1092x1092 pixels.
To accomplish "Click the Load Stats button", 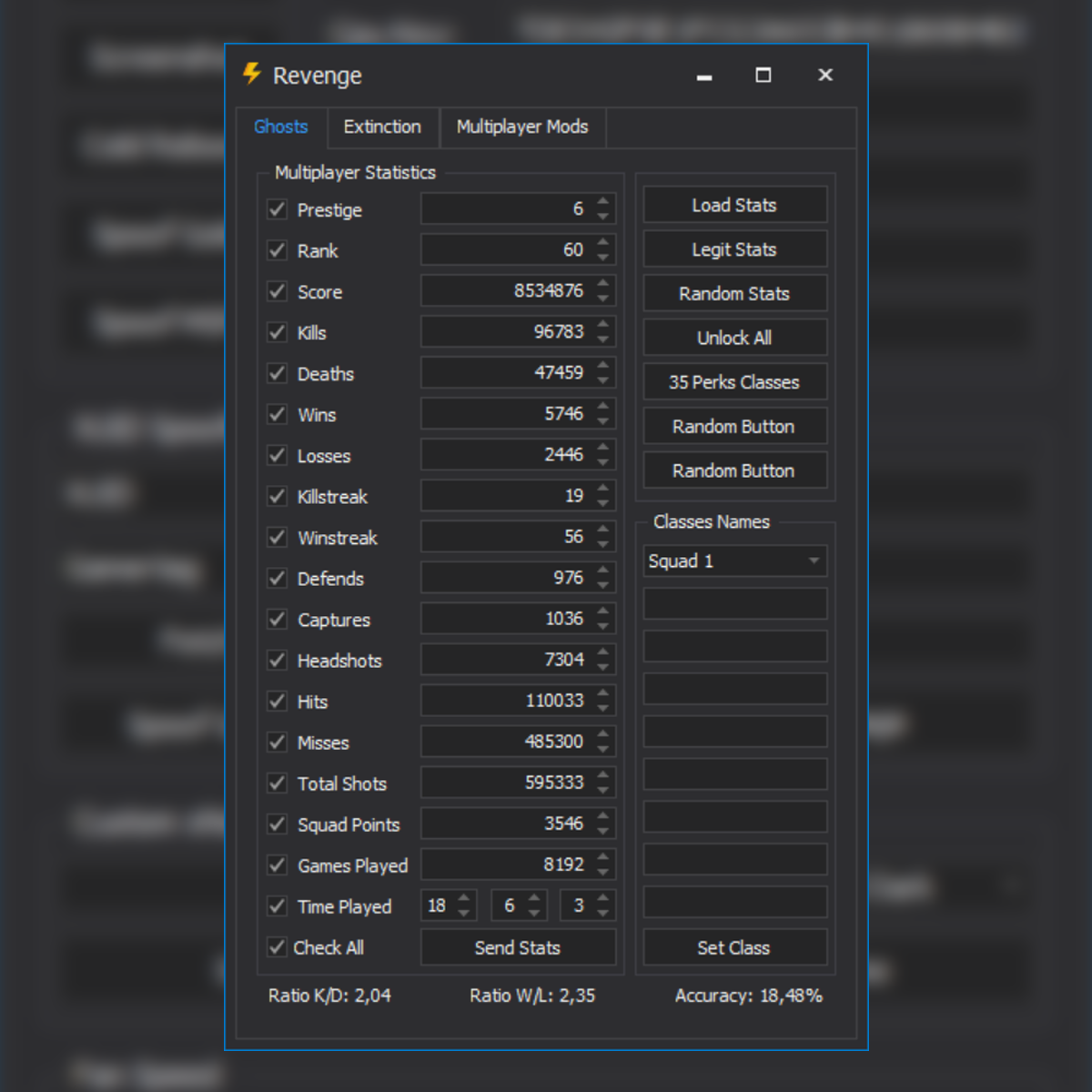I will pyautogui.click(x=734, y=205).
